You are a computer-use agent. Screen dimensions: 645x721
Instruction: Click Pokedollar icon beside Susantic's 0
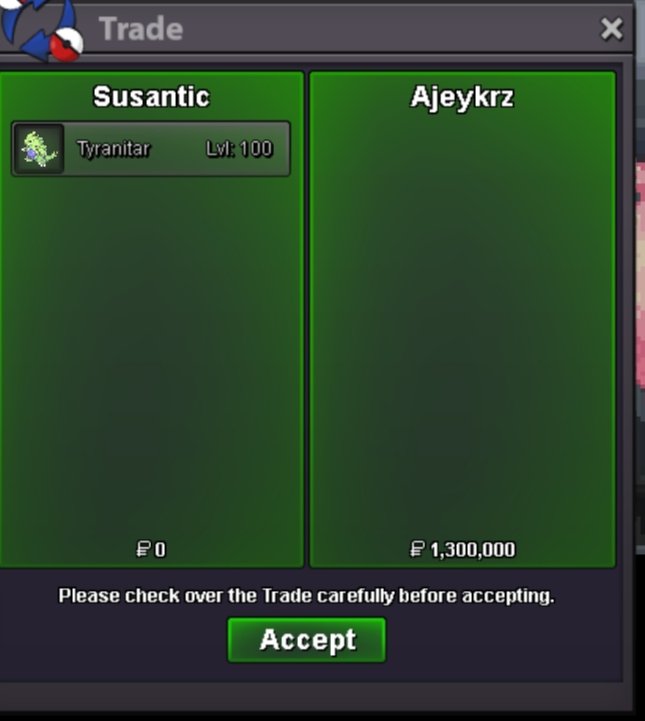click(143, 549)
